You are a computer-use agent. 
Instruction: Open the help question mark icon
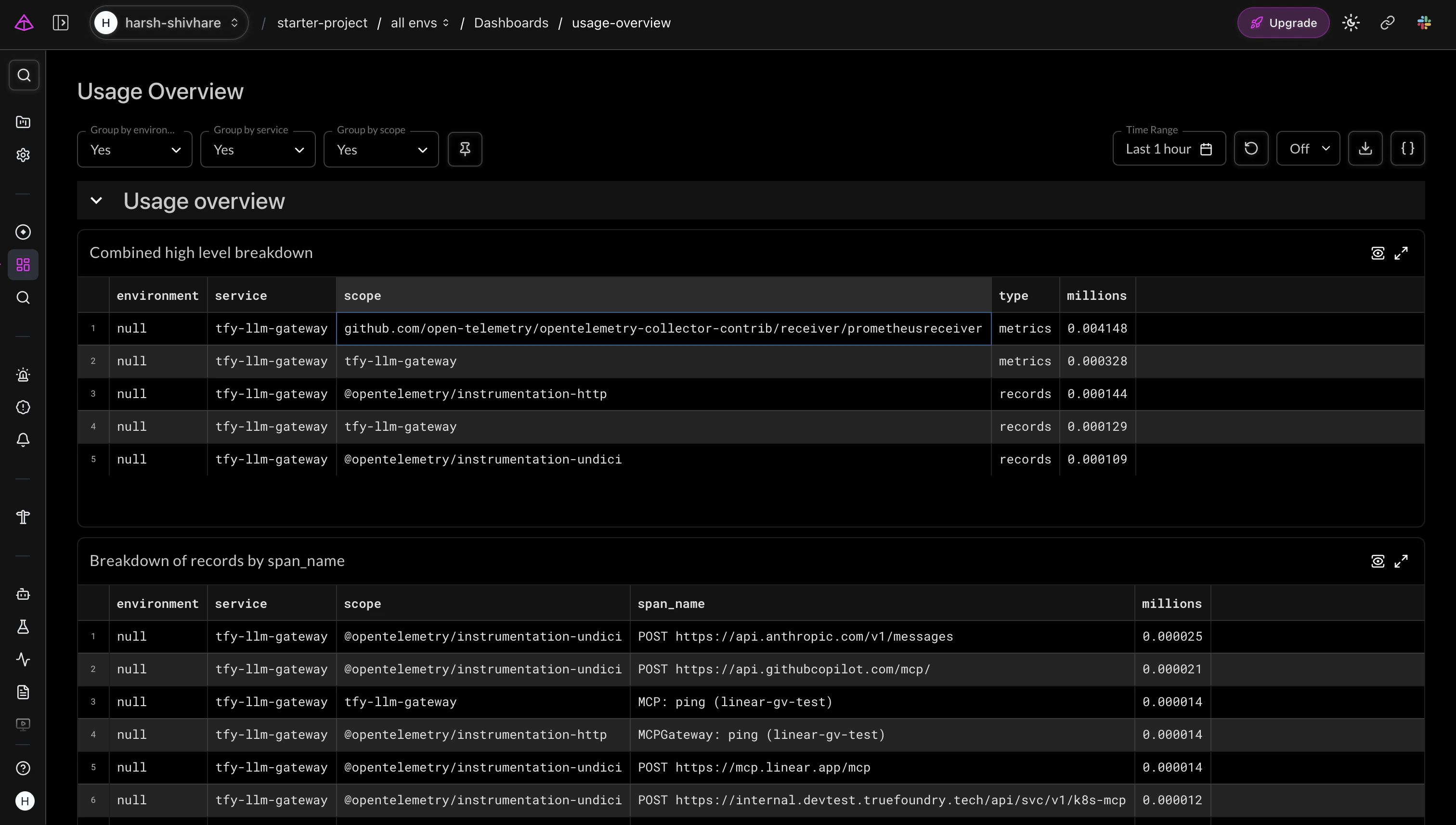pos(23,768)
